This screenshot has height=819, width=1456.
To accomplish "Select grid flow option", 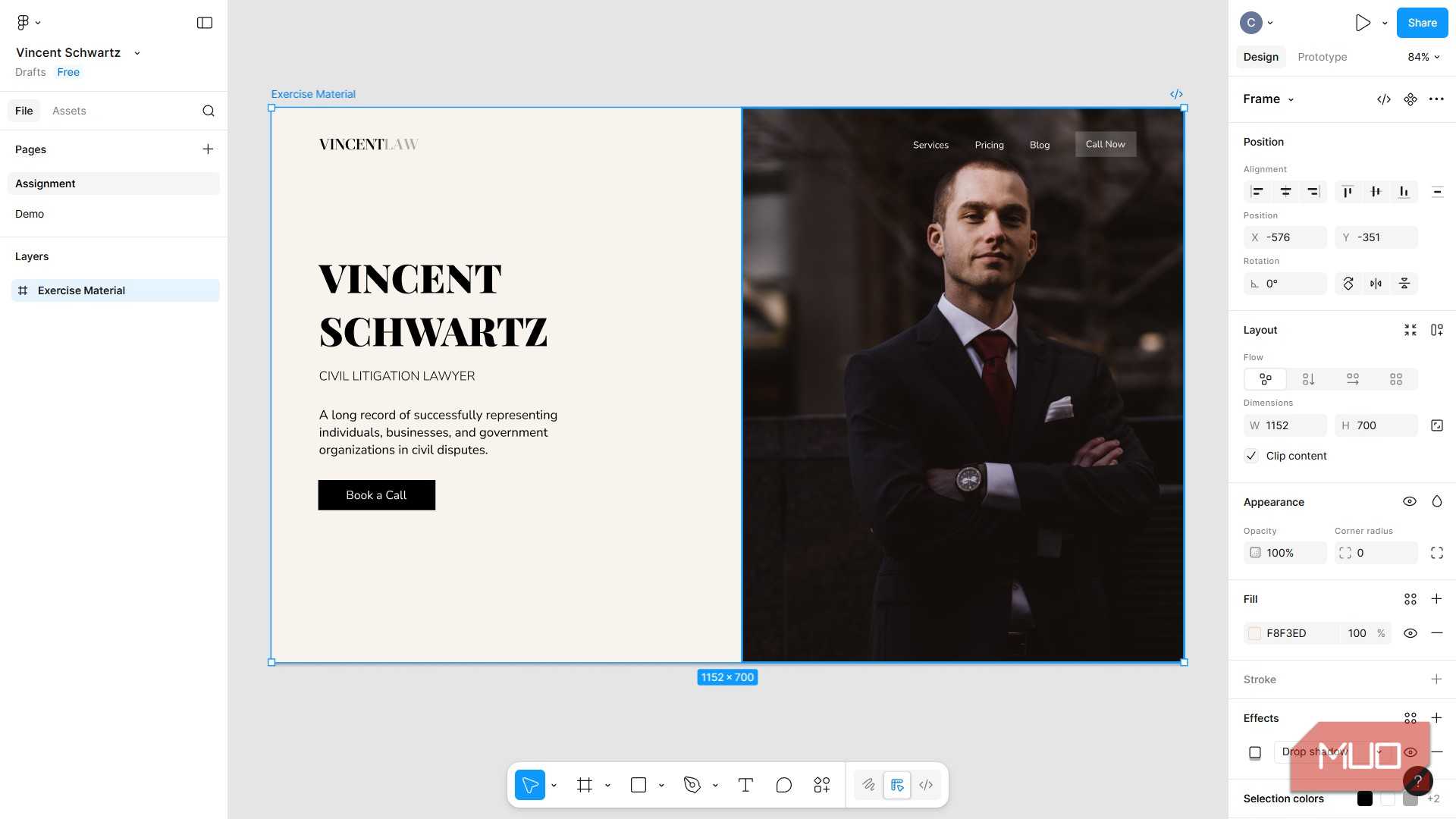I will pyautogui.click(x=1396, y=379).
